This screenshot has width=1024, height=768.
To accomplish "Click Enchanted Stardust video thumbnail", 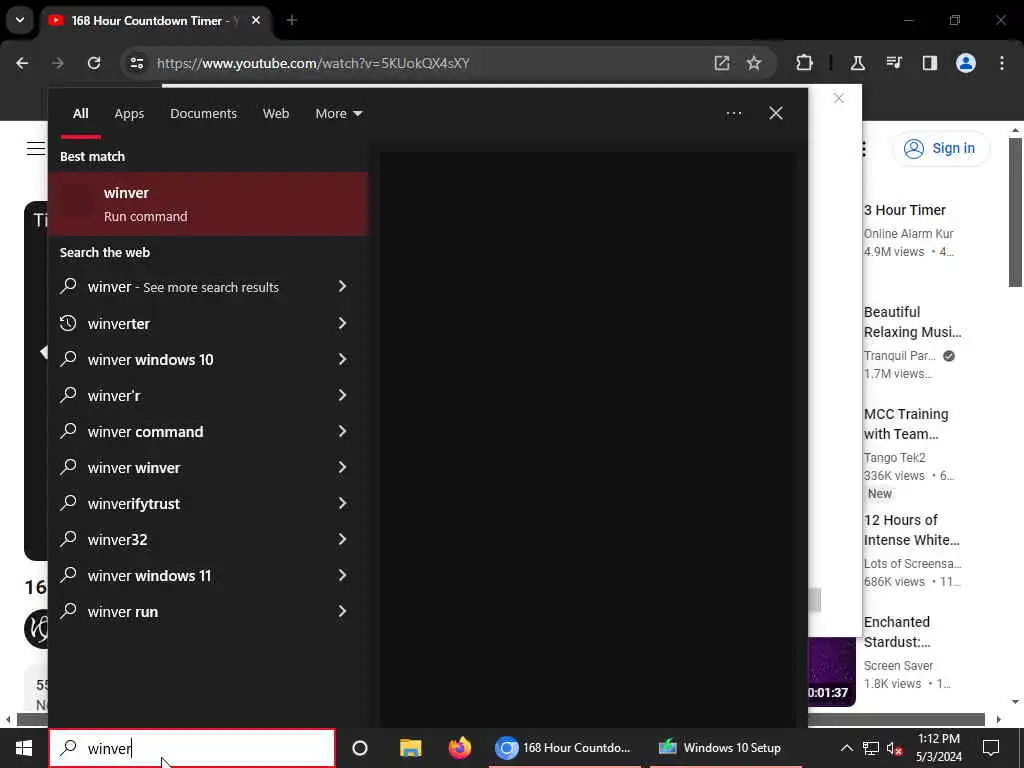I will tap(831, 671).
